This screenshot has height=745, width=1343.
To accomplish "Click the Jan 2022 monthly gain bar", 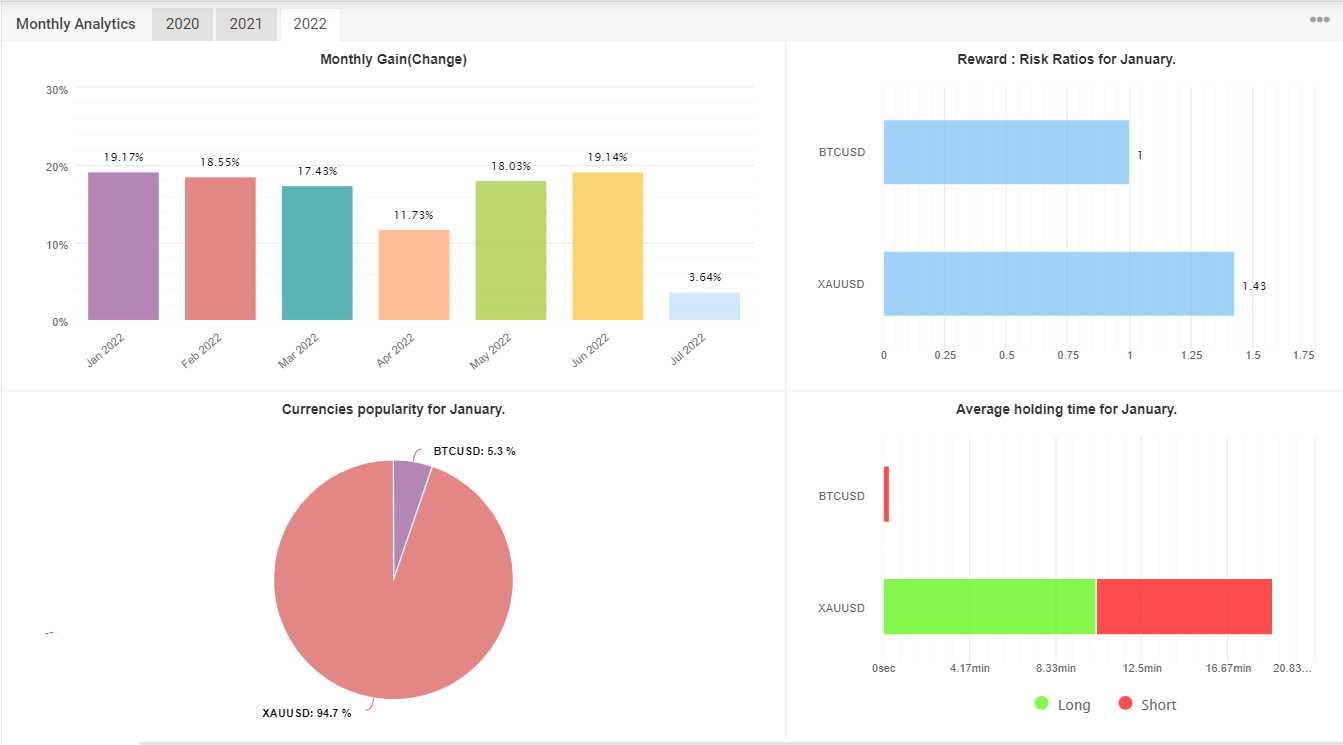I will click(x=123, y=246).
